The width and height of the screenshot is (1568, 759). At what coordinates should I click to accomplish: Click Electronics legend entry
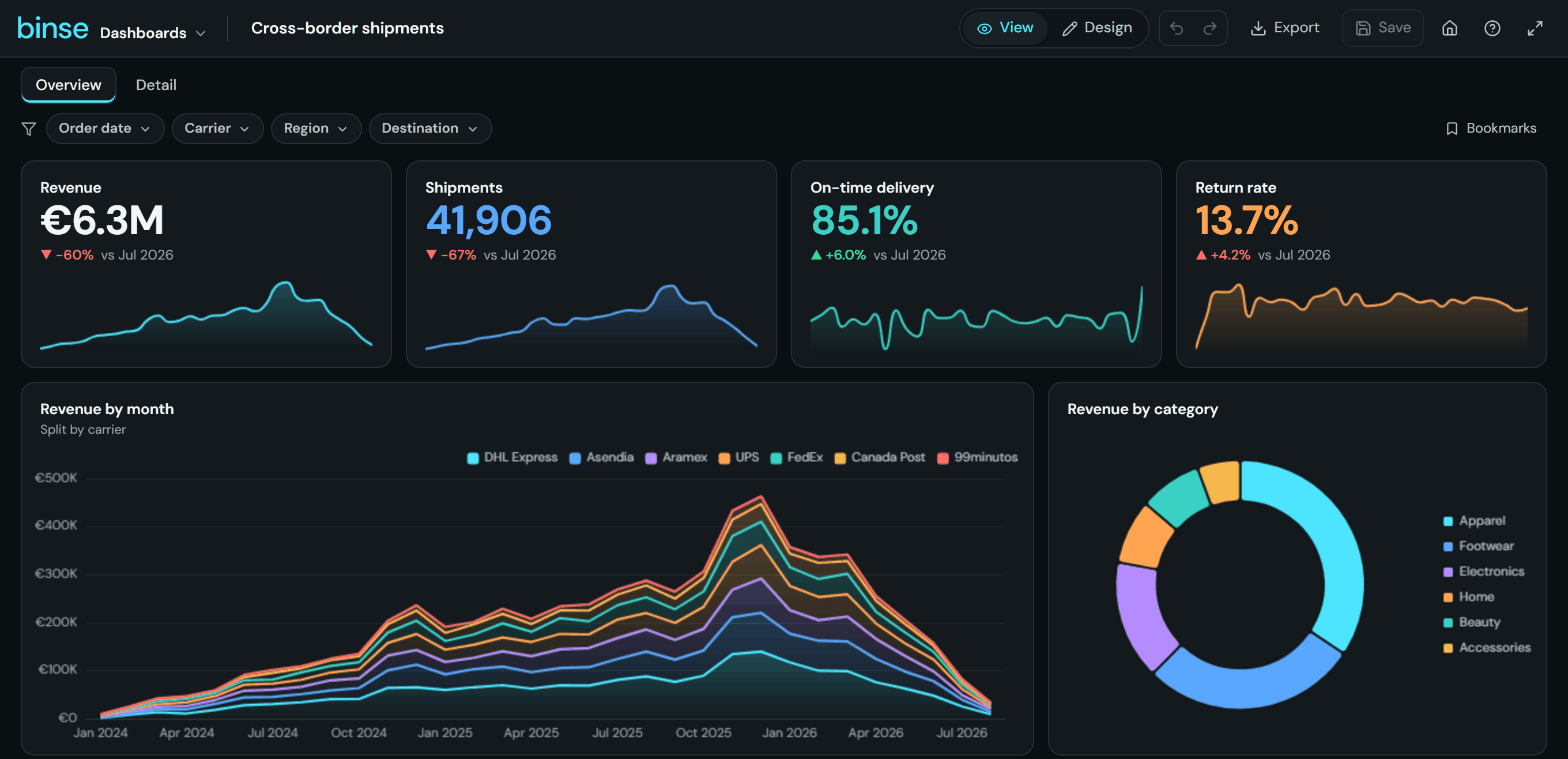1484,572
